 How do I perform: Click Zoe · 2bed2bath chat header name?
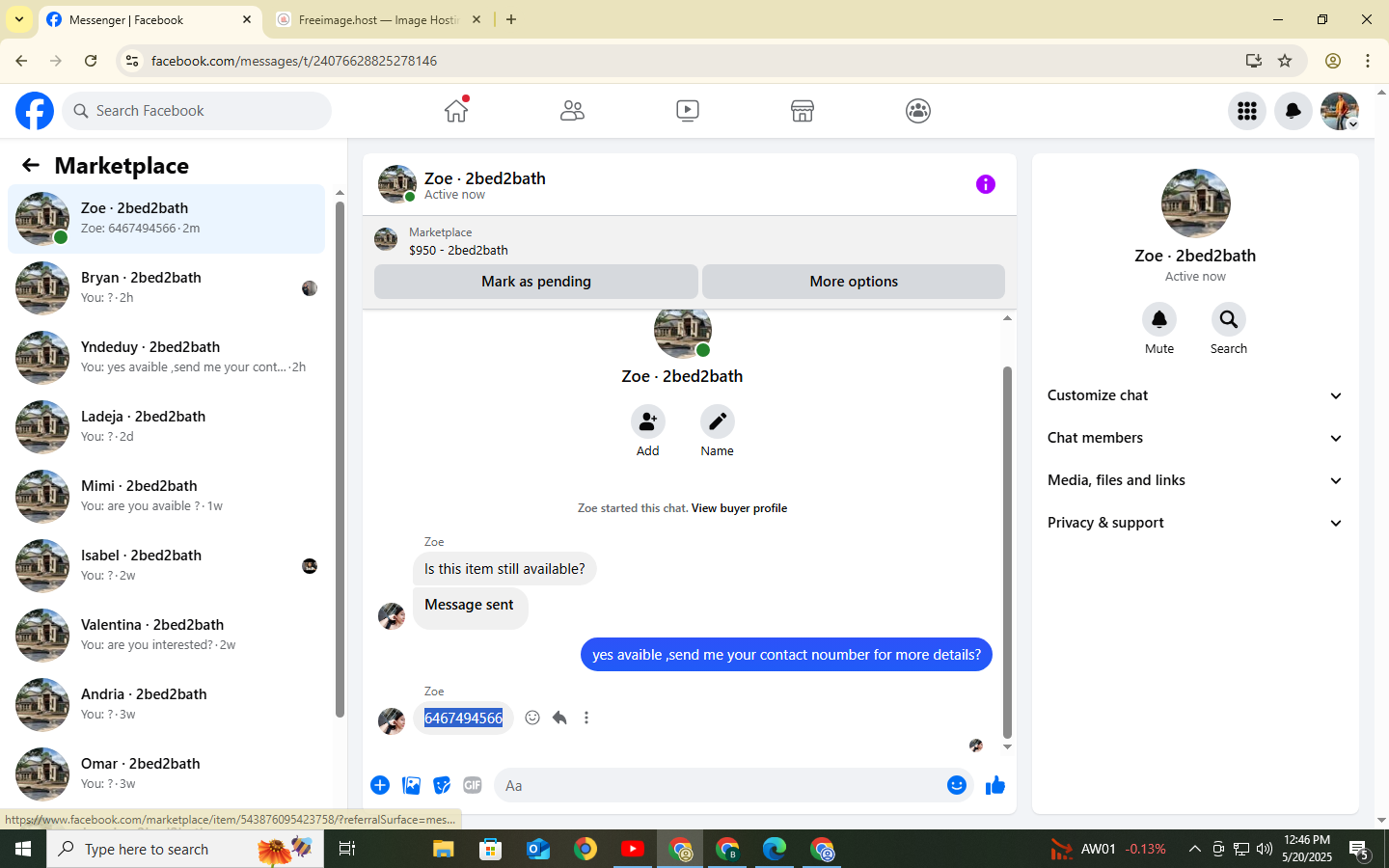485,178
